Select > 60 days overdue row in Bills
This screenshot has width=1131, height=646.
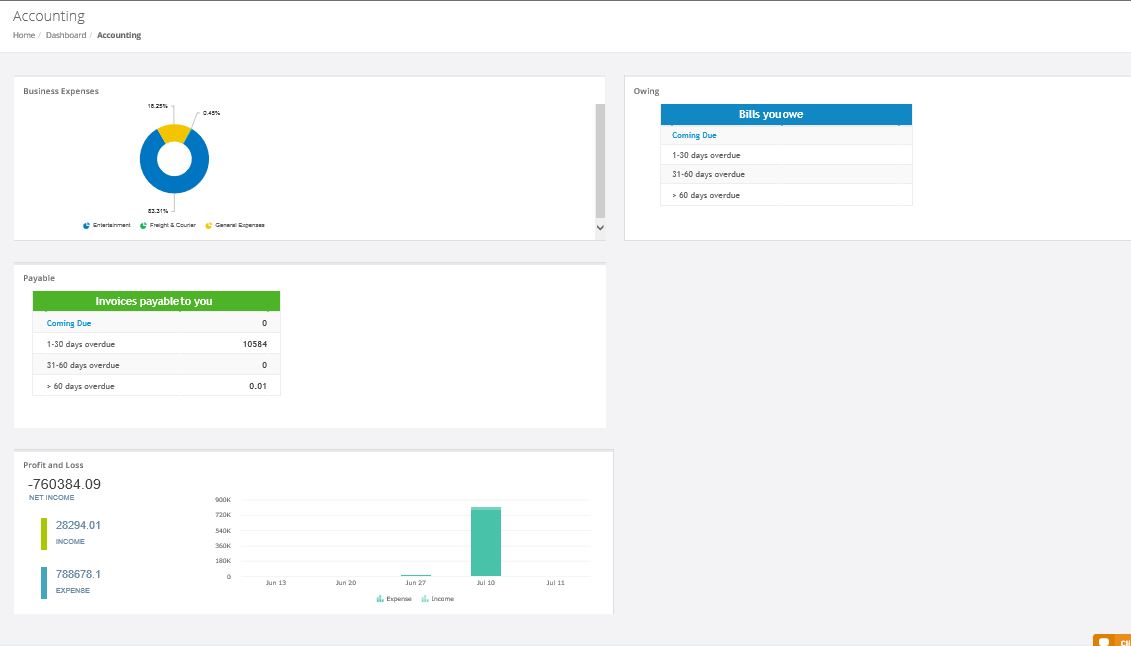pos(786,195)
